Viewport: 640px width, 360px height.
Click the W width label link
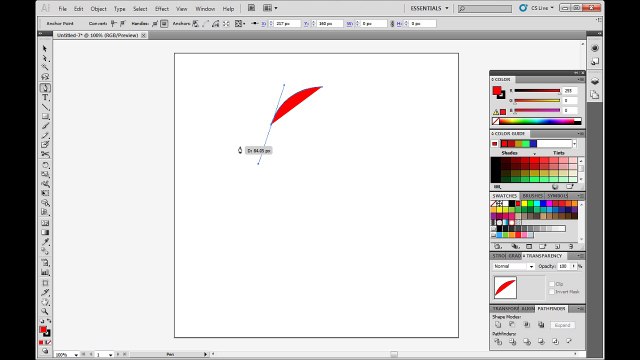click(x=349, y=24)
